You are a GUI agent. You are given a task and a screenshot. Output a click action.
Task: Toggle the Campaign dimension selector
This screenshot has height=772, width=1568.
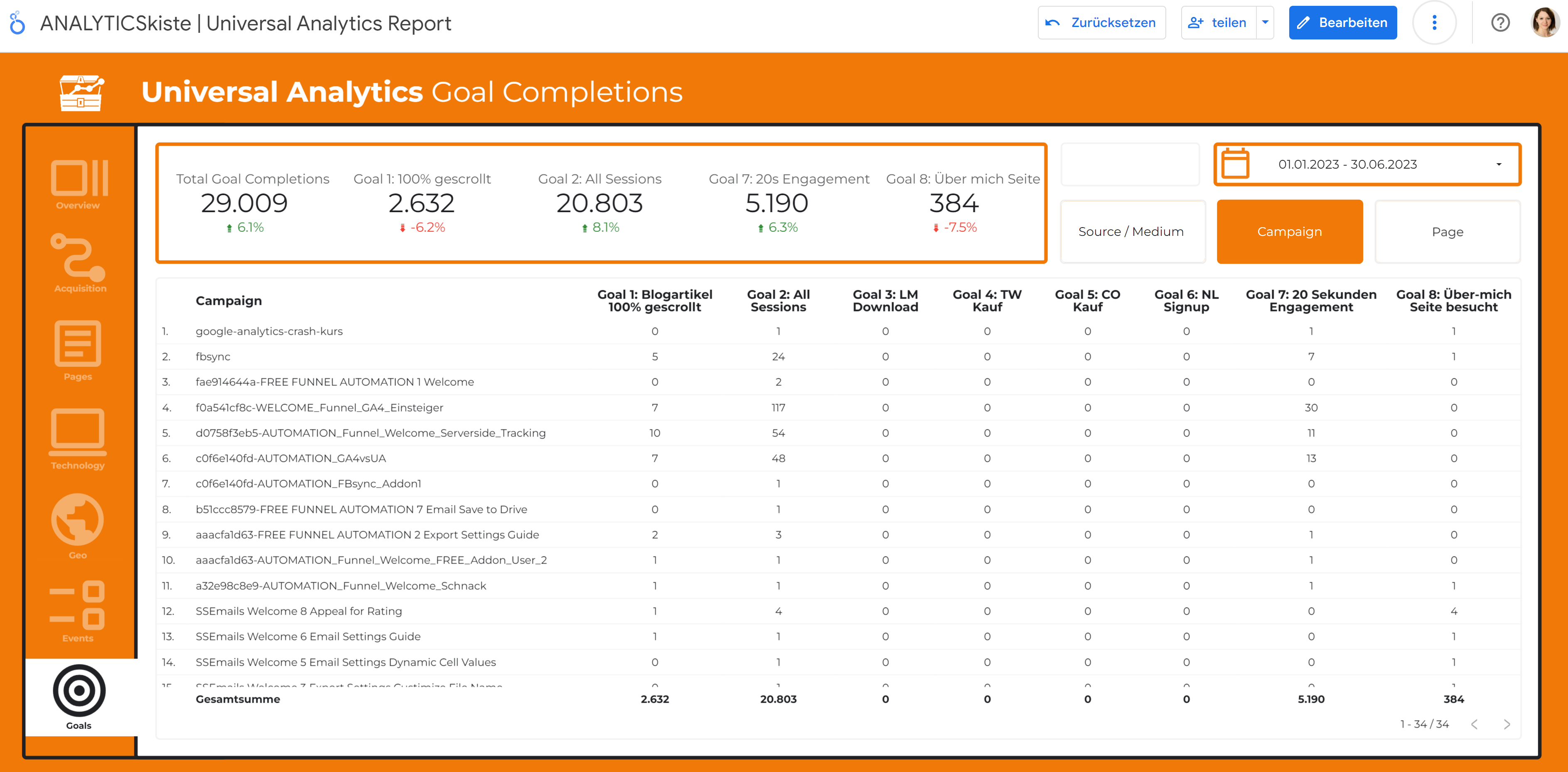point(1290,232)
